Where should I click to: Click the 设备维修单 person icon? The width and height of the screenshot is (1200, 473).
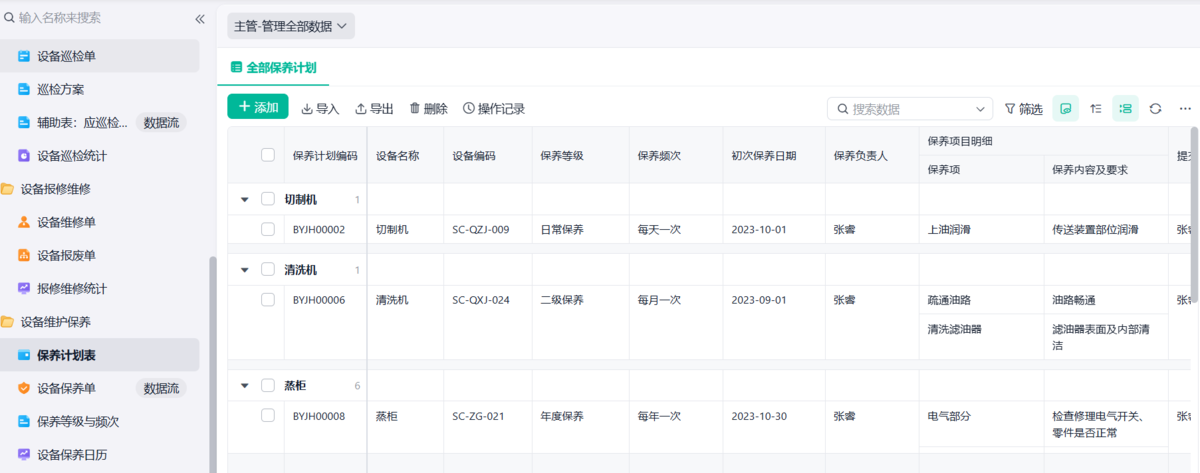click(24, 222)
